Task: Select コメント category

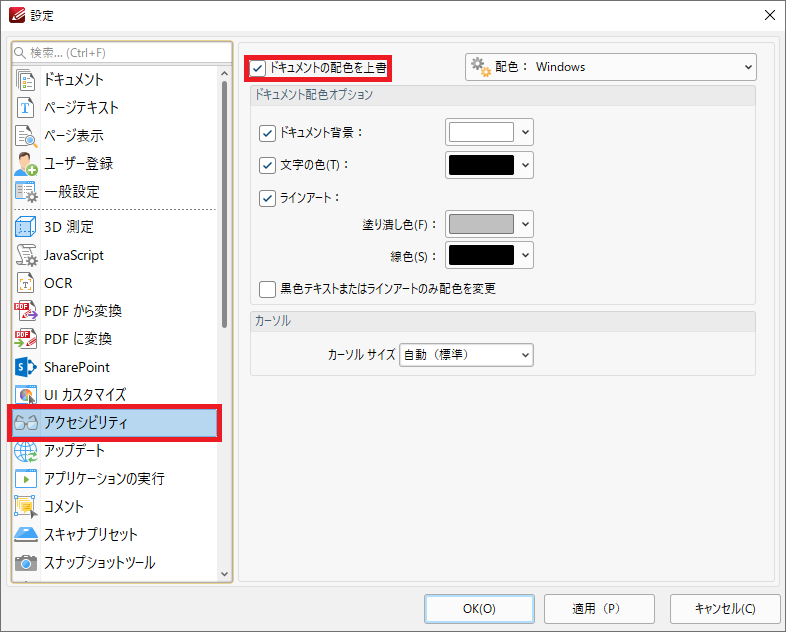Action: (115, 507)
